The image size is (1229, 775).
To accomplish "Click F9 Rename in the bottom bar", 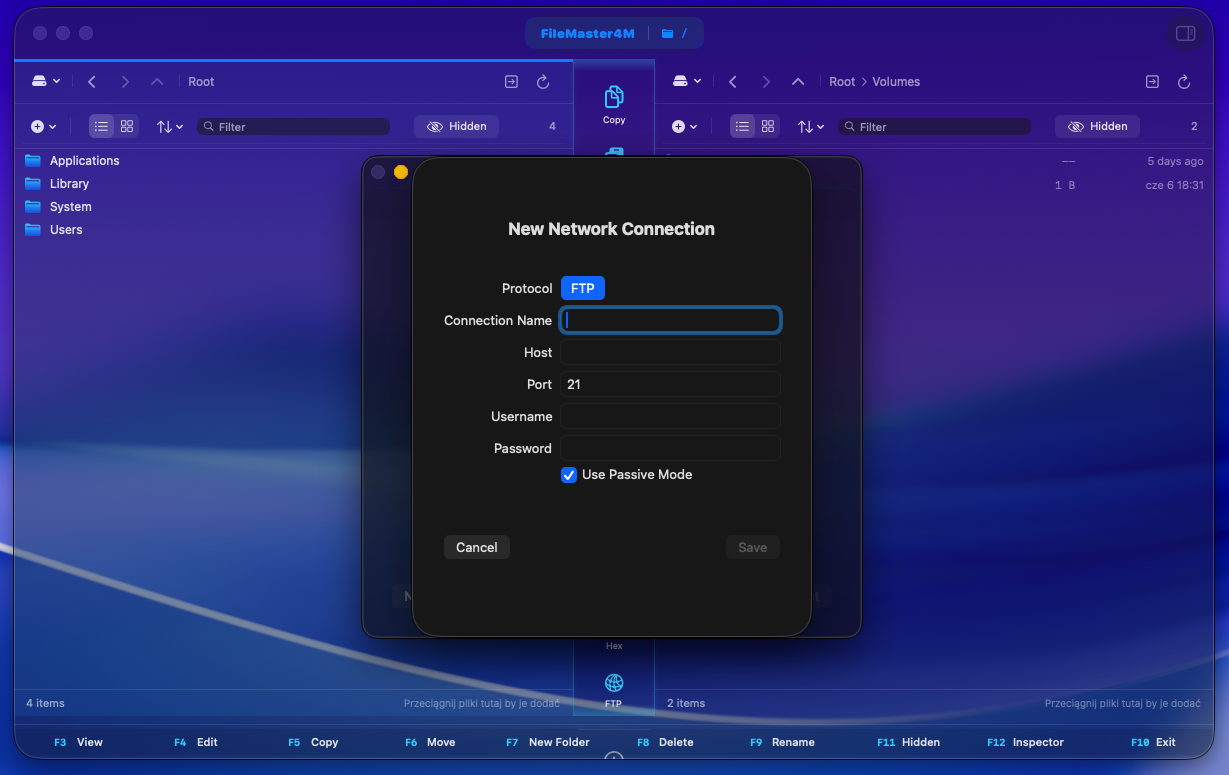I will 782,742.
